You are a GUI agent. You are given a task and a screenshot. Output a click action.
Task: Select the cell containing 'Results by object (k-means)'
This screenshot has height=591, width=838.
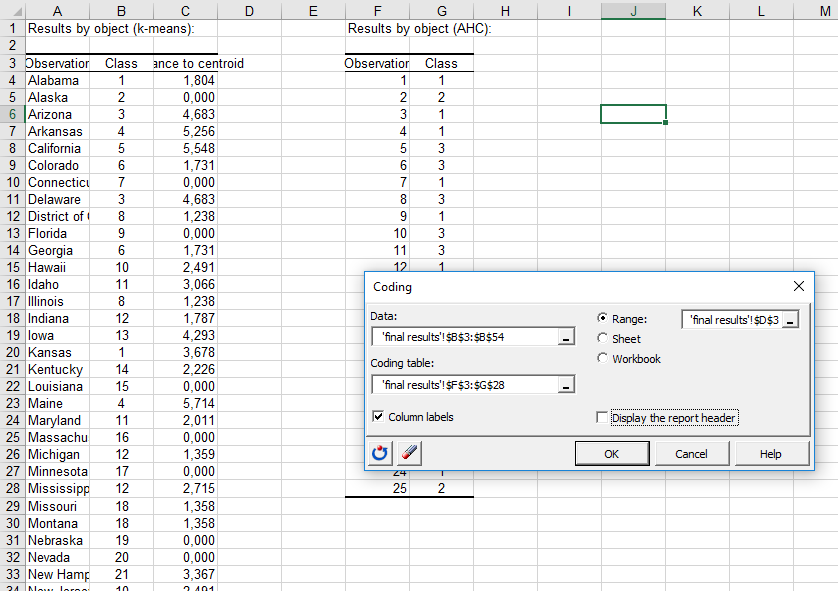tap(57, 29)
